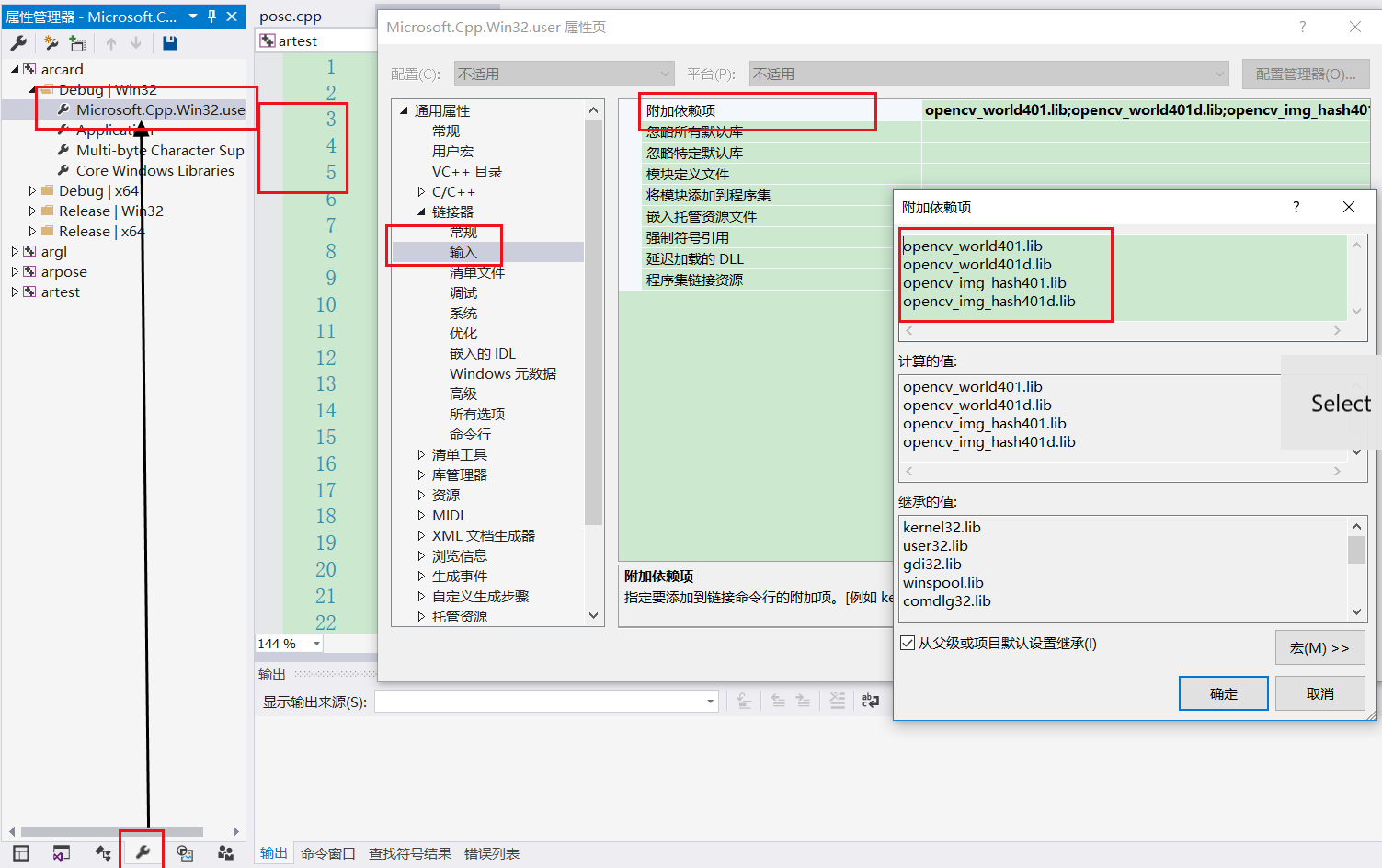
Task: Open the 144 % zoom dropdown
Action: pos(316,644)
